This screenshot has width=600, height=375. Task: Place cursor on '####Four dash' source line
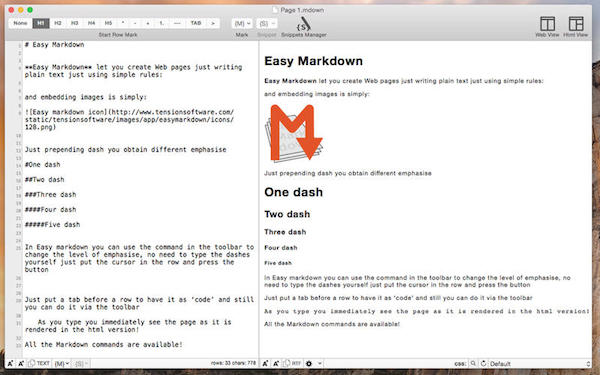point(50,209)
